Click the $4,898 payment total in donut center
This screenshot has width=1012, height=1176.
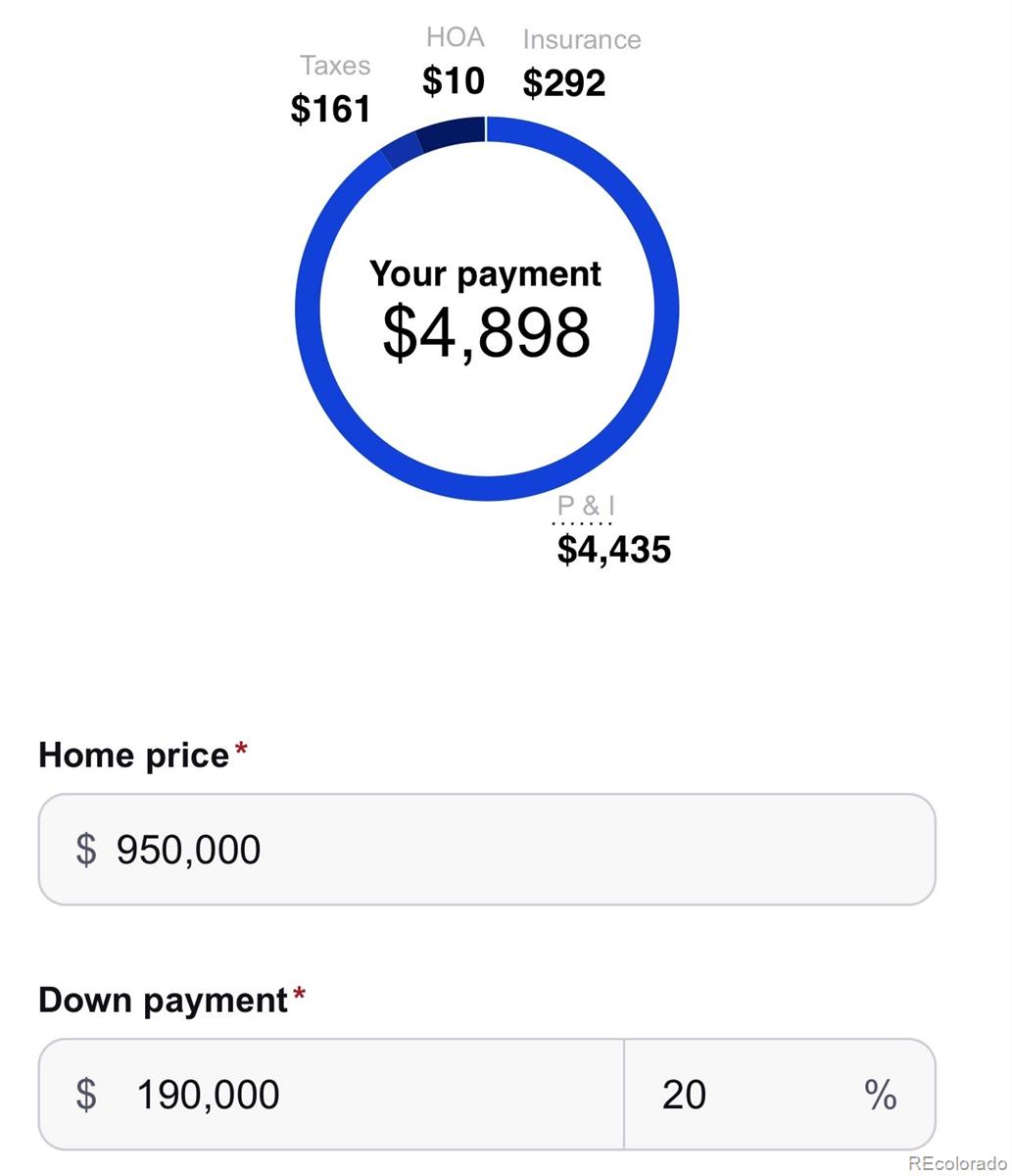486,332
